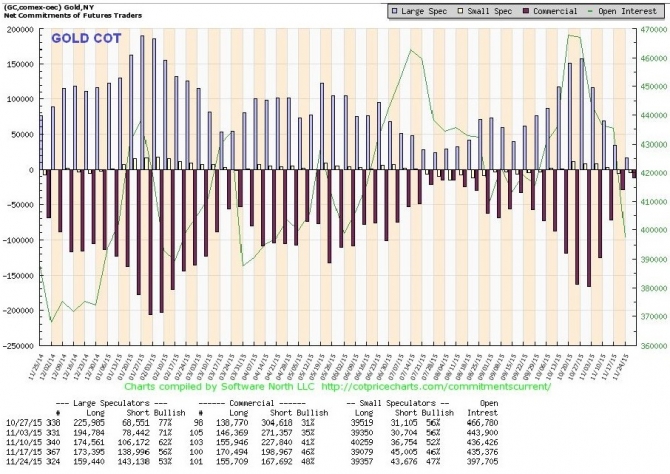Click 'Net Commitments of Futures Traders' subtitle
The height and width of the screenshot is (474, 670).
pos(73,15)
